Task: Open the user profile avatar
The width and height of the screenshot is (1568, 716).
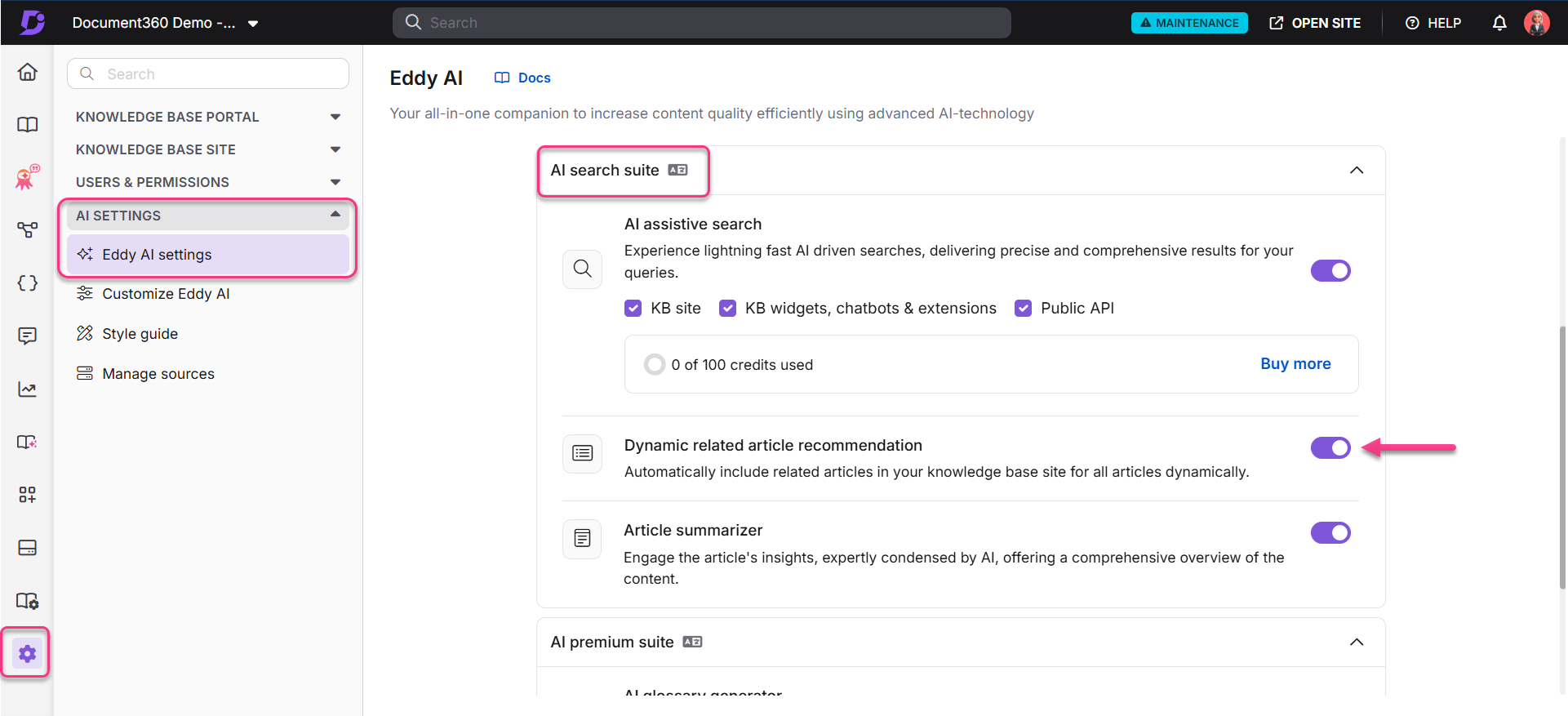Action: tap(1536, 23)
